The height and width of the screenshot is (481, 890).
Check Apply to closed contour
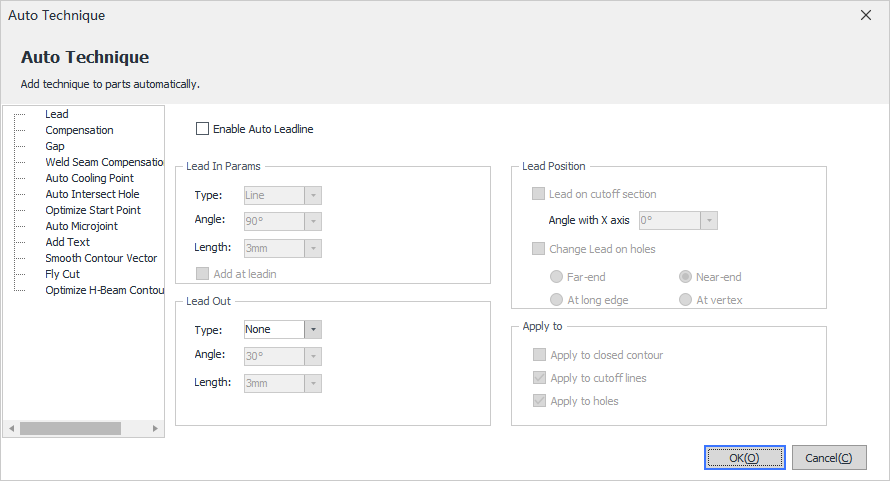(539, 355)
